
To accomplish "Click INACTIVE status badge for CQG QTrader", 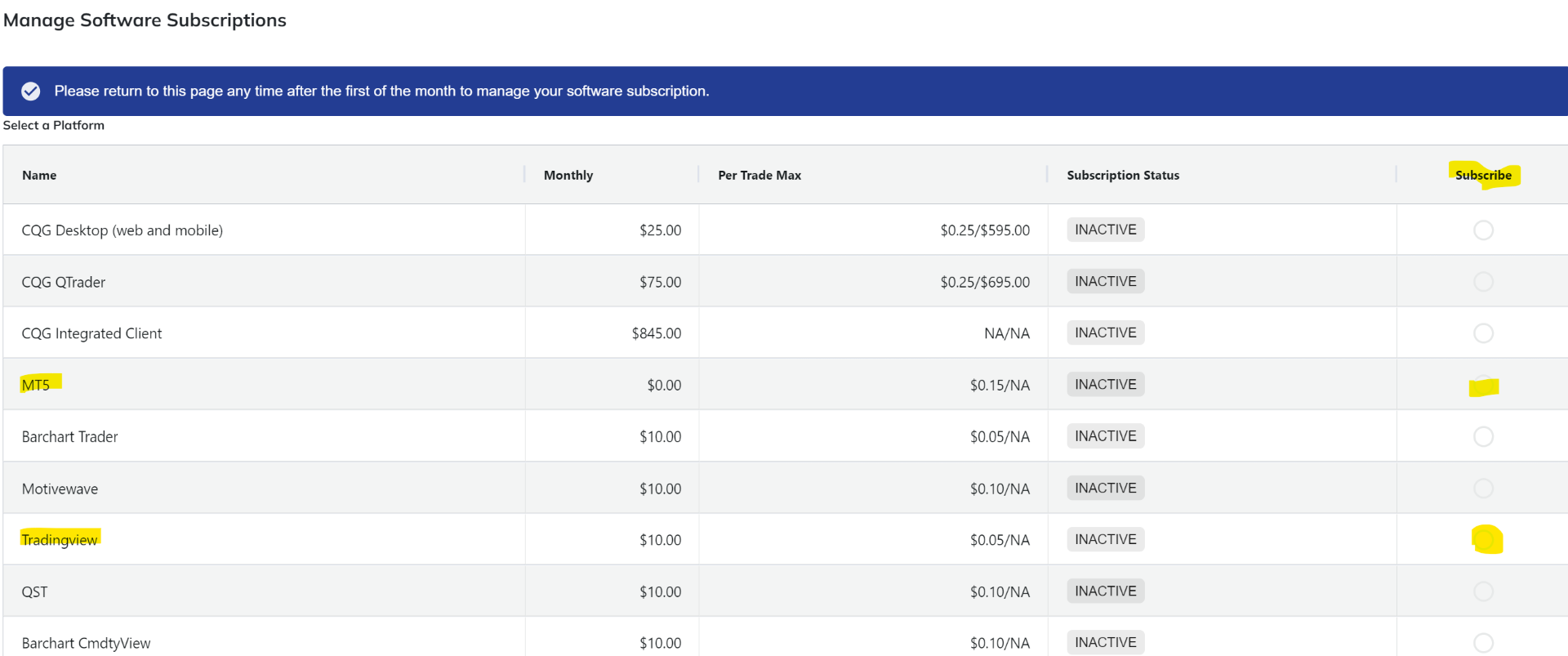I will pyautogui.click(x=1105, y=282).
